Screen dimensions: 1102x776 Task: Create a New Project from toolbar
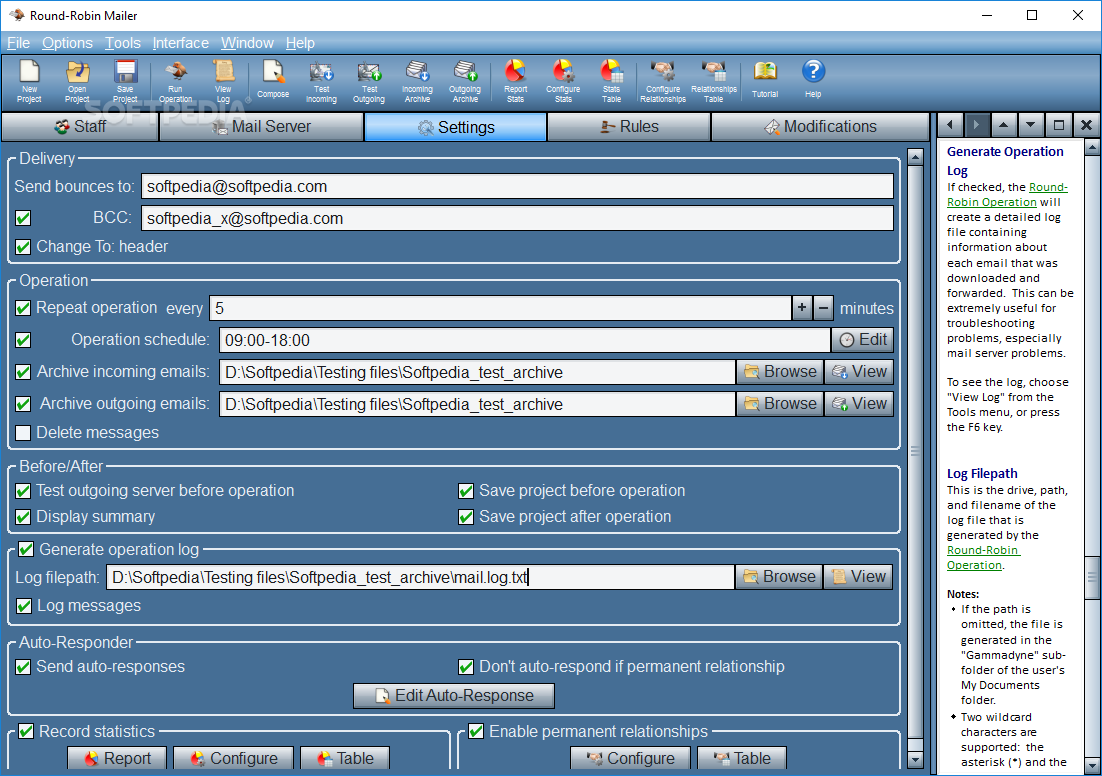(29, 82)
